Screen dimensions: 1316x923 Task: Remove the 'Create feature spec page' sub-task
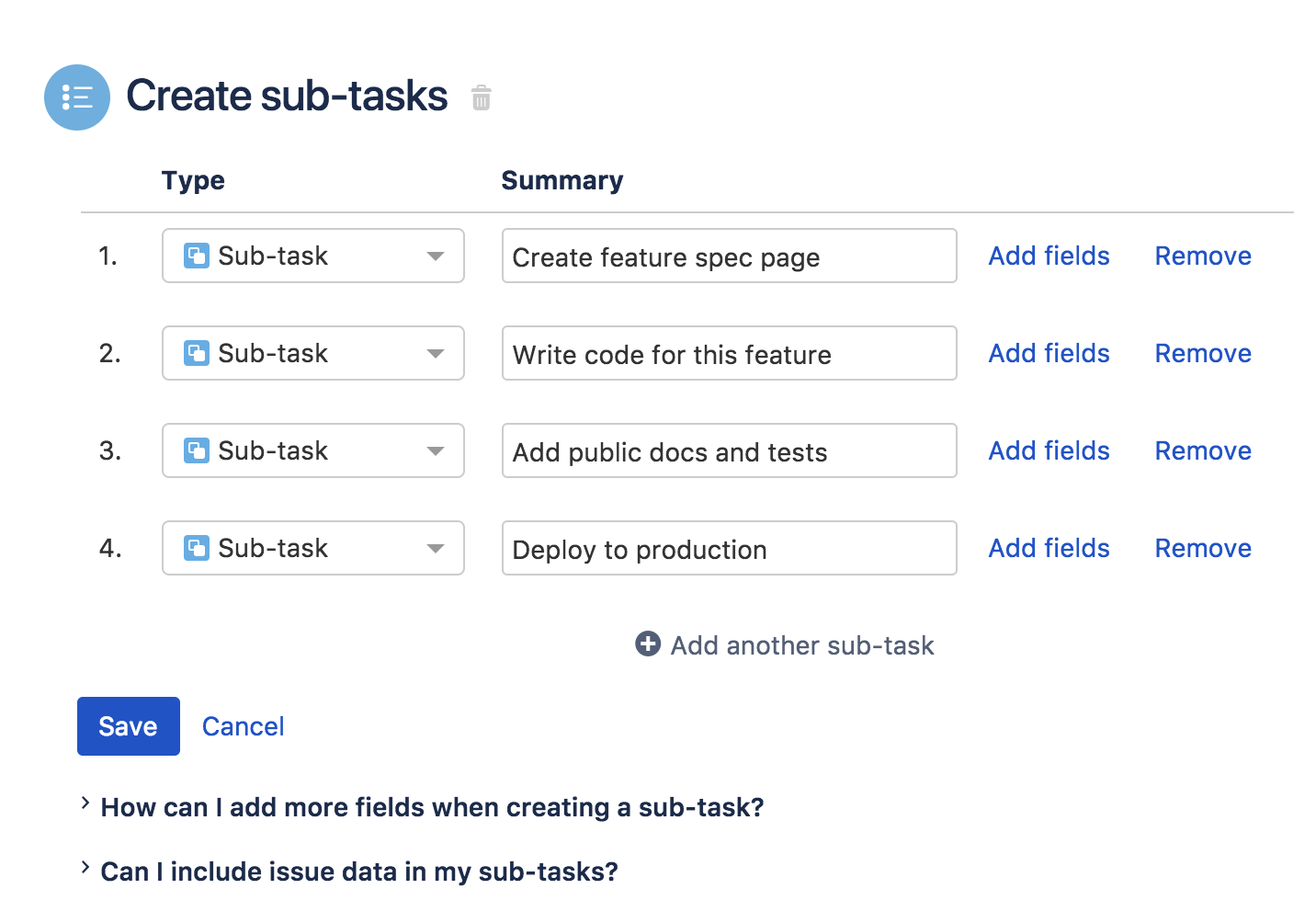tap(1202, 256)
